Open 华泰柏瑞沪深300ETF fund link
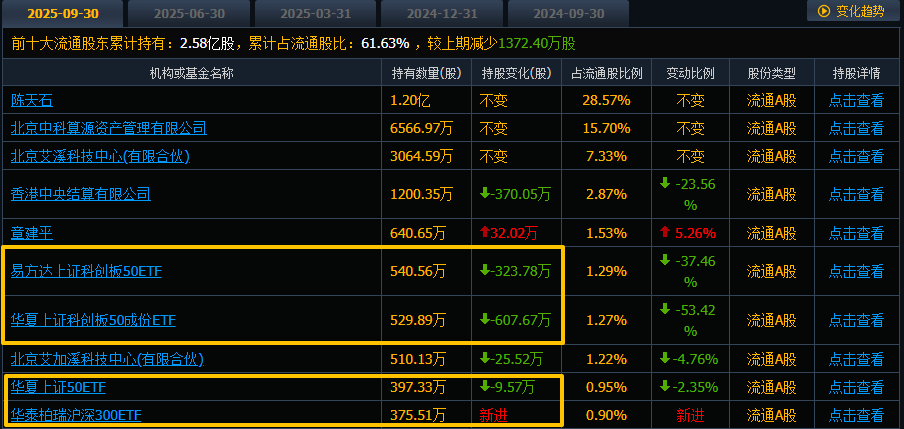Screen dimensions: 904x429 click(76, 414)
